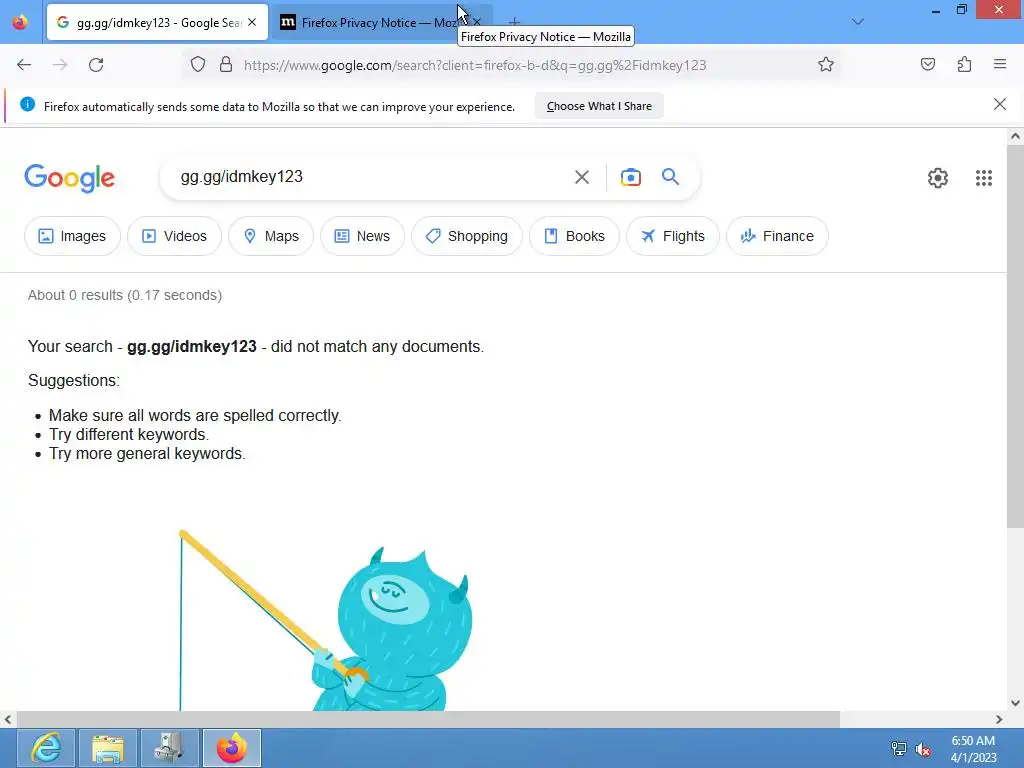The height and width of the screenshot is (768, 1024).
Task: Click the scroll left arrow
Action: click(x=8, y=719)
